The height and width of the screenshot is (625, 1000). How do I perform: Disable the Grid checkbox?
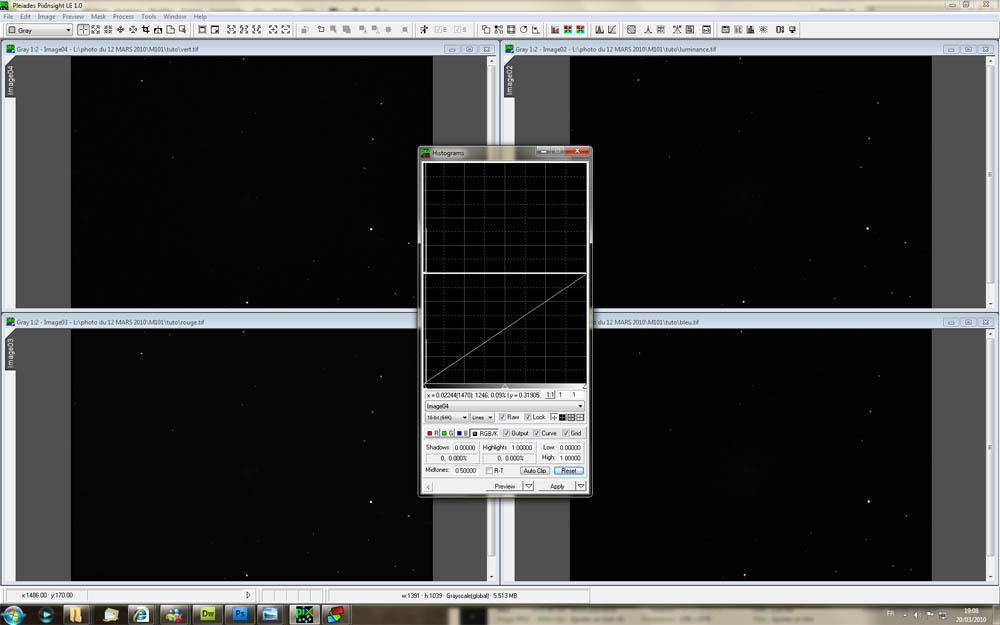pyautogui.click(x=567, y=433)
